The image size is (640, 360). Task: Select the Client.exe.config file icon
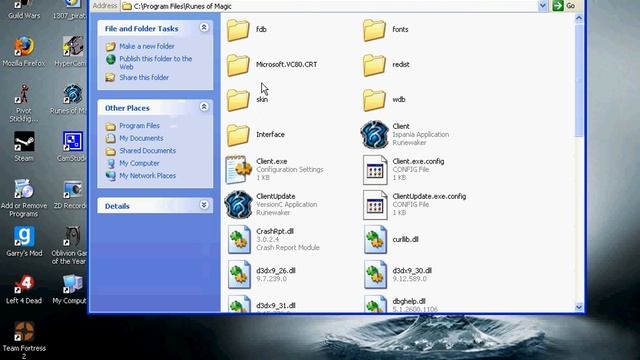click(x=375, y=170)
